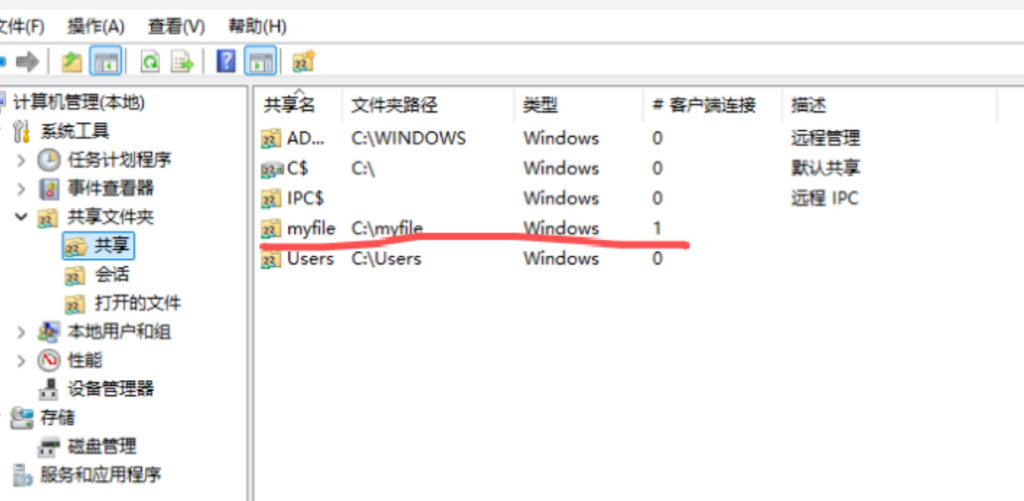Click the C$ share icon
Viewport: 1024px width, 501px height.
pyautogui.click(x=271, y=169)
